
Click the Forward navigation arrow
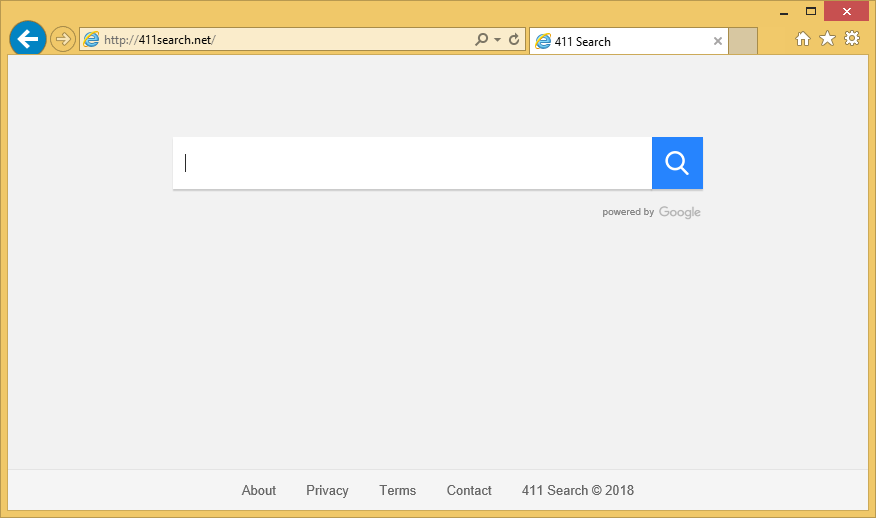(x=63, y=40)
